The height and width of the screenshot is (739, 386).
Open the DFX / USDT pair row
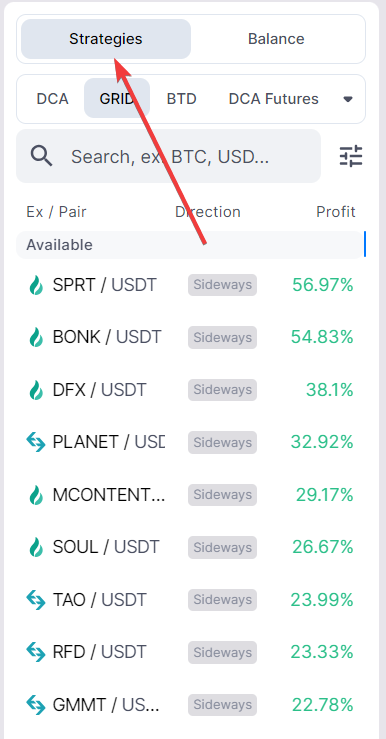point(190,390)
